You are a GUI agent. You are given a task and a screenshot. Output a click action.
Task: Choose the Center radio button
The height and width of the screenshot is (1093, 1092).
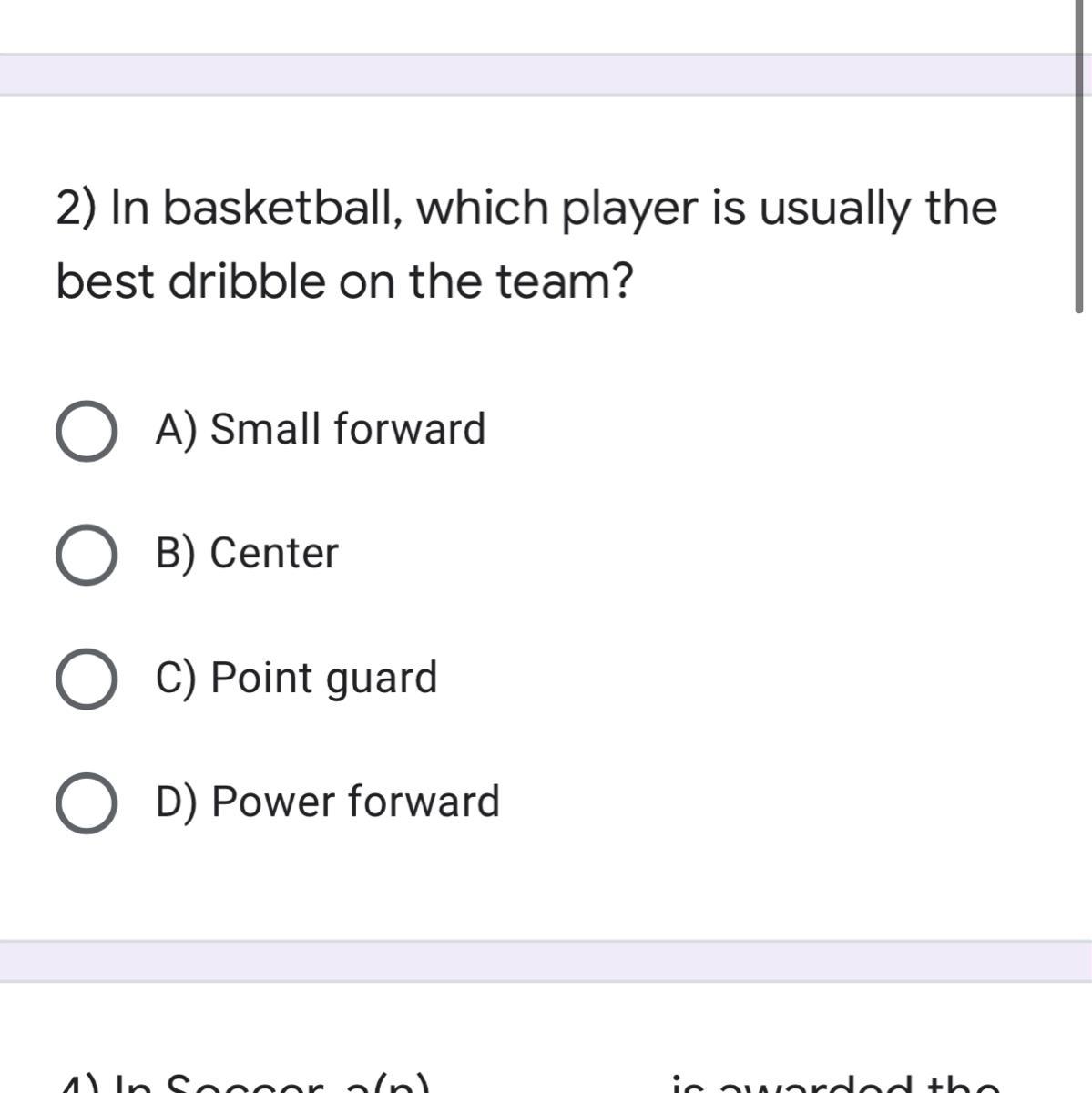click(x=86, y=555)
